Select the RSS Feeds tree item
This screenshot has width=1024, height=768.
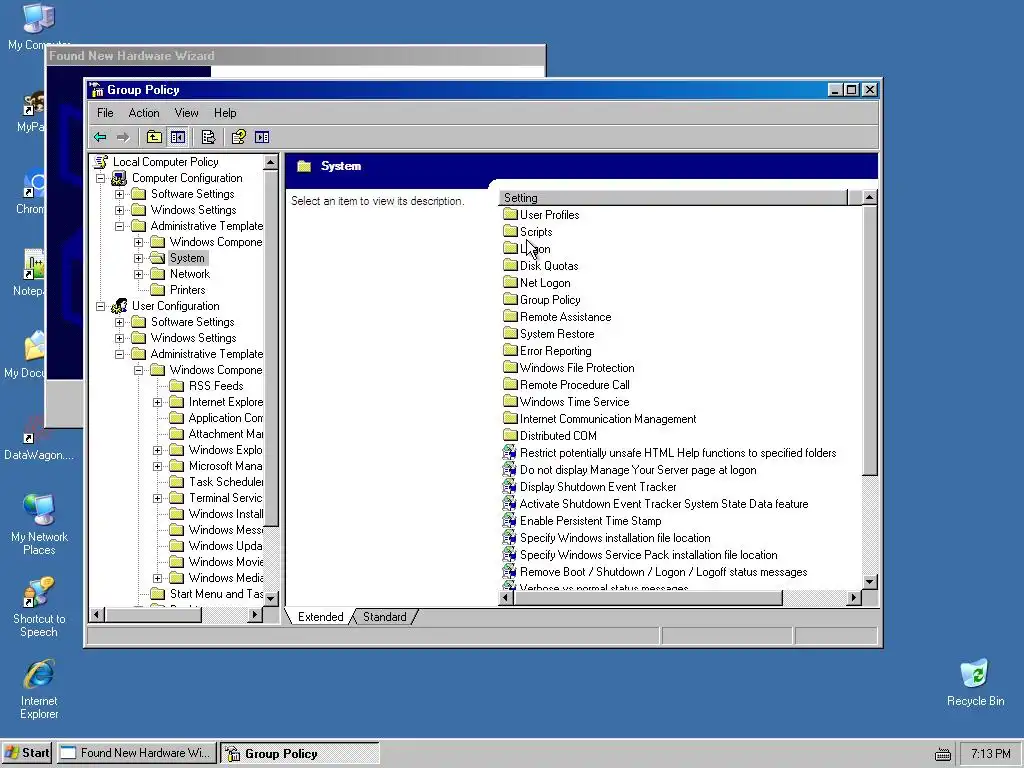tap(216, 386)
